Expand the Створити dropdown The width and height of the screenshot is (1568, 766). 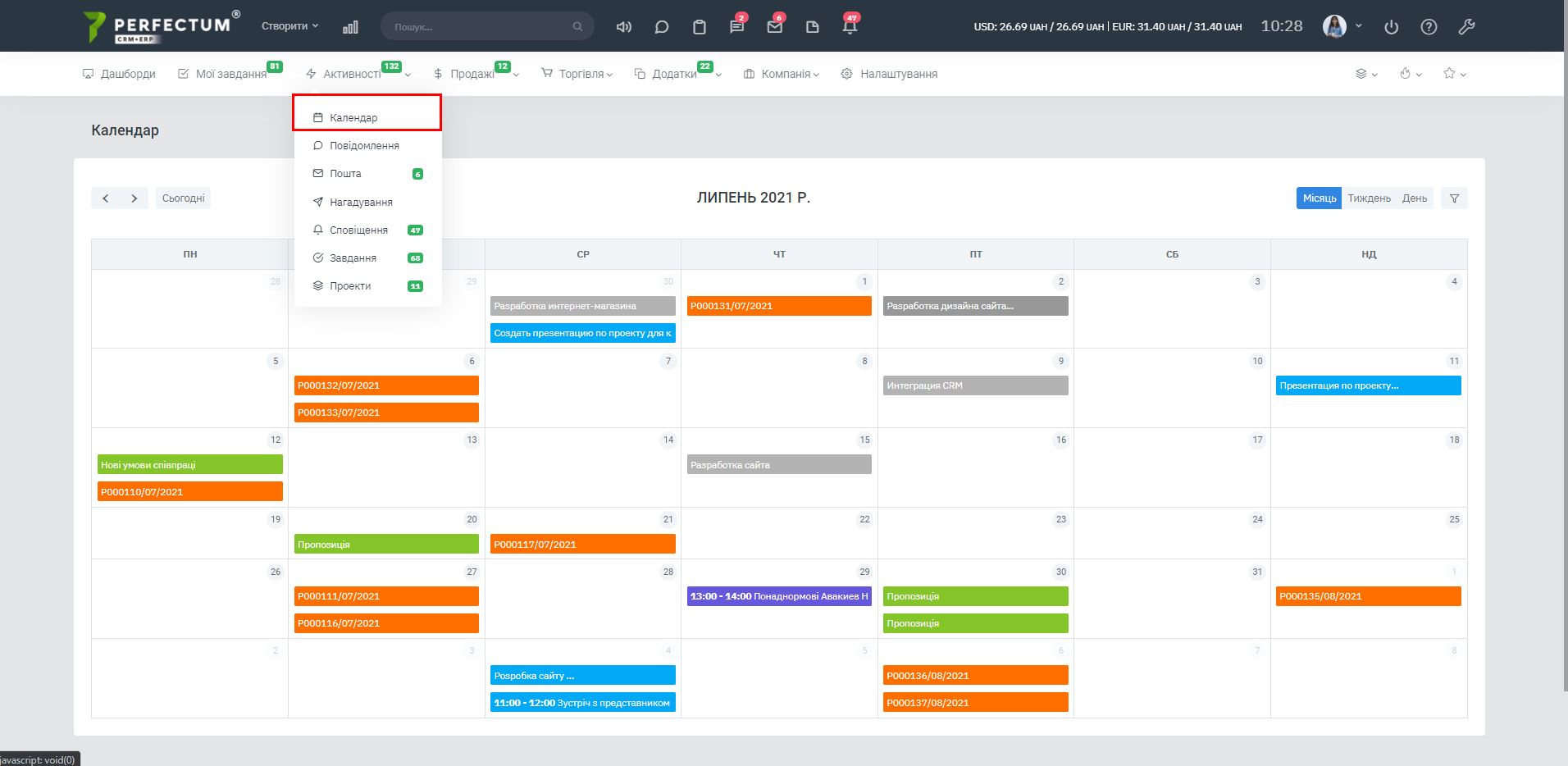tap(289, 26)
